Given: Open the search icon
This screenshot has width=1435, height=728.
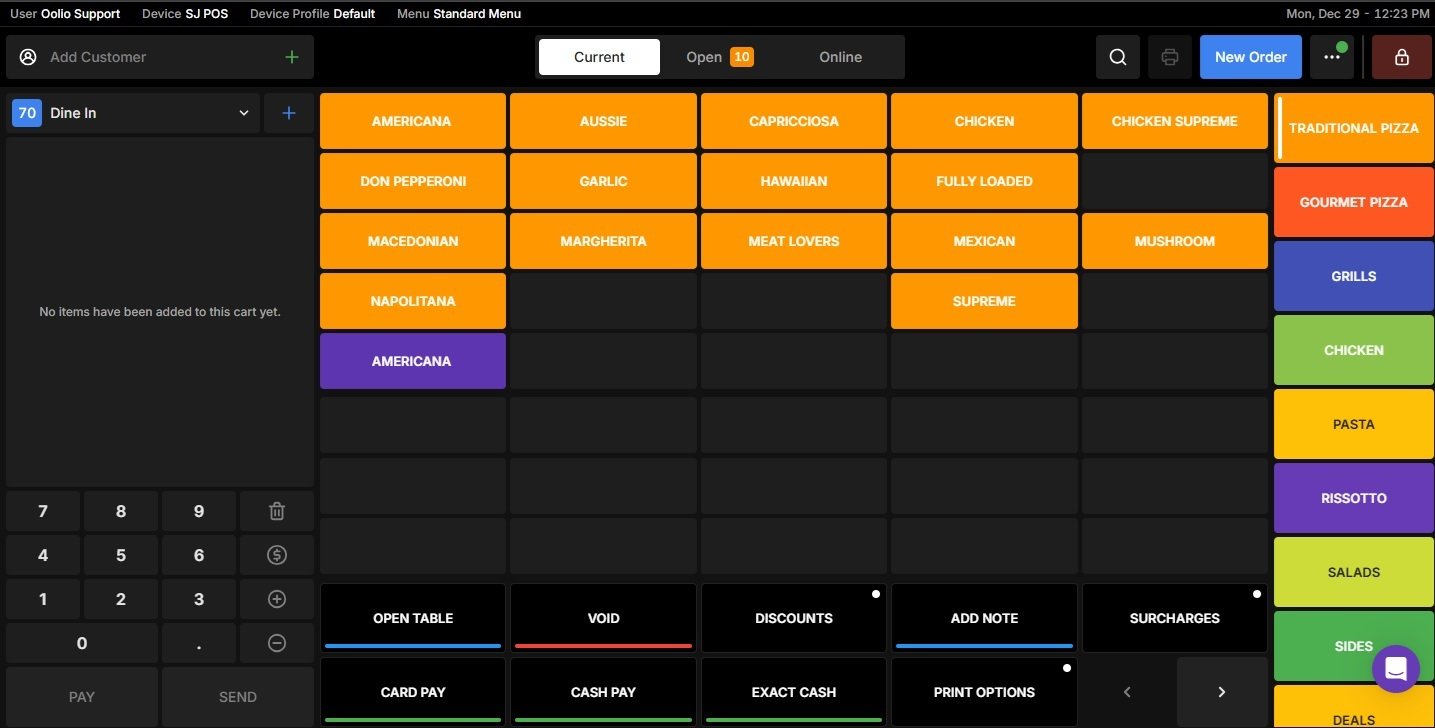Looking at the screenshot, I should [1117, 57].
